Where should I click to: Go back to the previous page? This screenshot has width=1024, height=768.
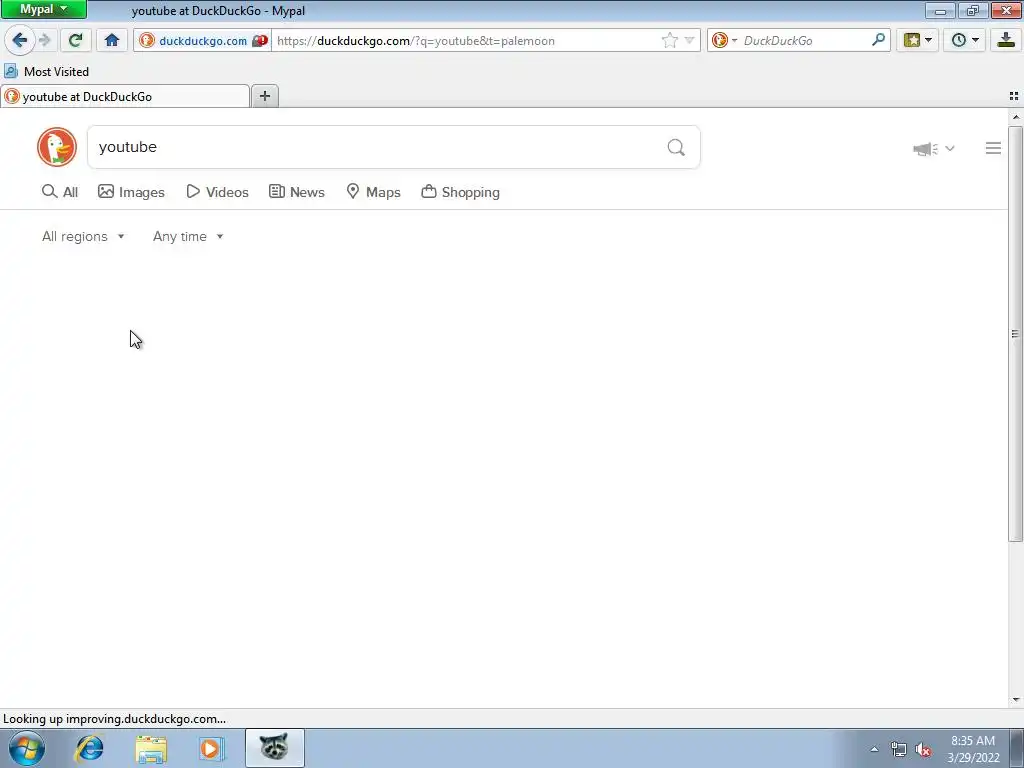pyautogui.click(x=20, y=40)
